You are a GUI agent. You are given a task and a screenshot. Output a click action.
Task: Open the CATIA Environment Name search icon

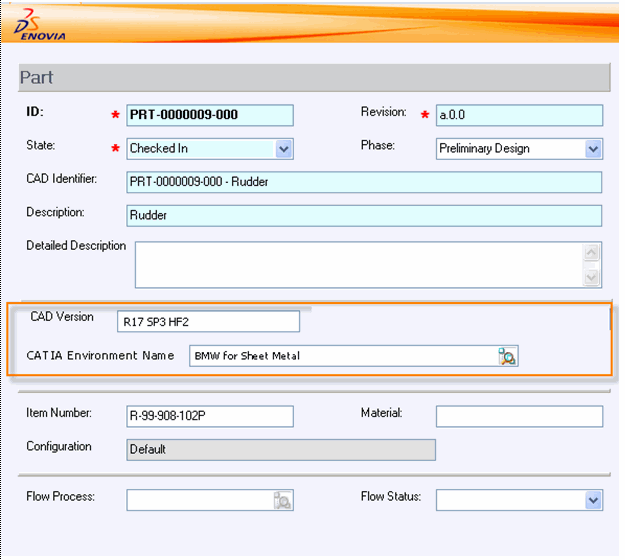(x=508, y=357)
